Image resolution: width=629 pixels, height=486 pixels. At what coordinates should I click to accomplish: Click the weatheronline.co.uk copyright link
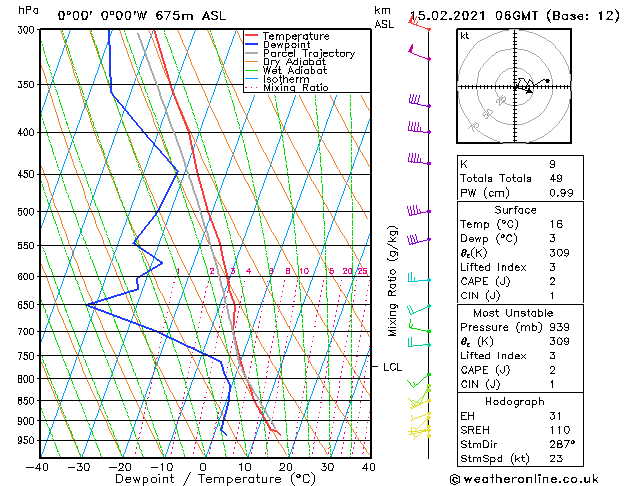[x=537, y=478]
